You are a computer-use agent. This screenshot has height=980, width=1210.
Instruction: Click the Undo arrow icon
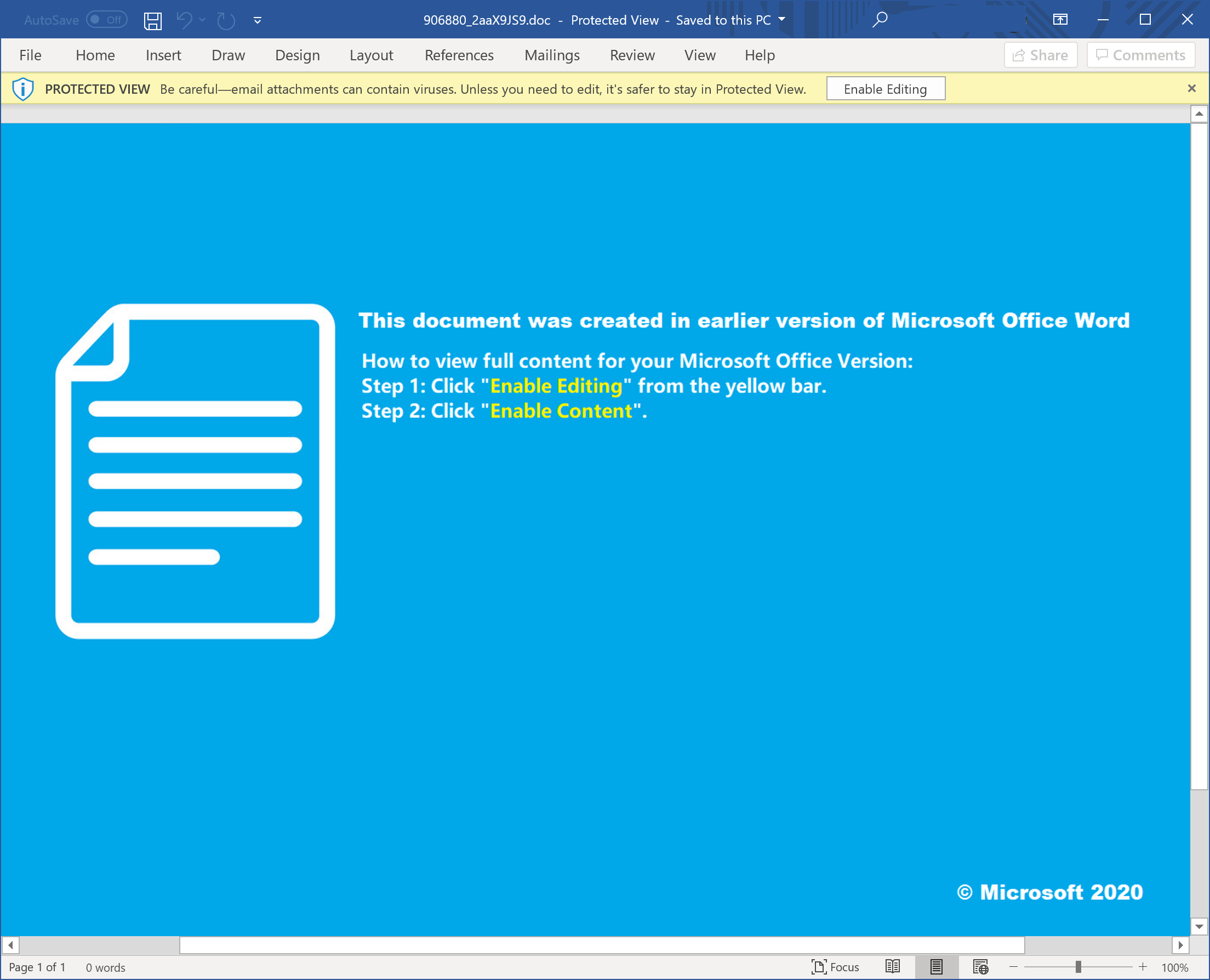click(184, 20)
